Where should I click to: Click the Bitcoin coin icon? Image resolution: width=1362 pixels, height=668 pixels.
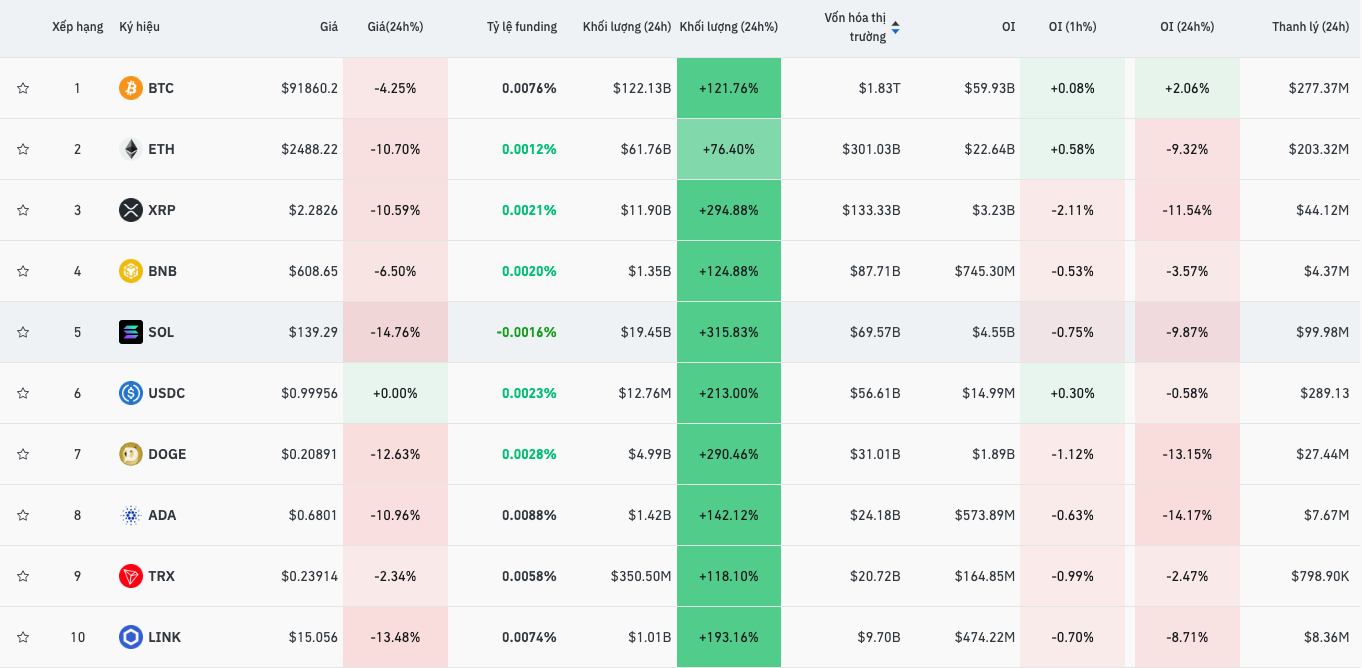(x=131, y=88)
